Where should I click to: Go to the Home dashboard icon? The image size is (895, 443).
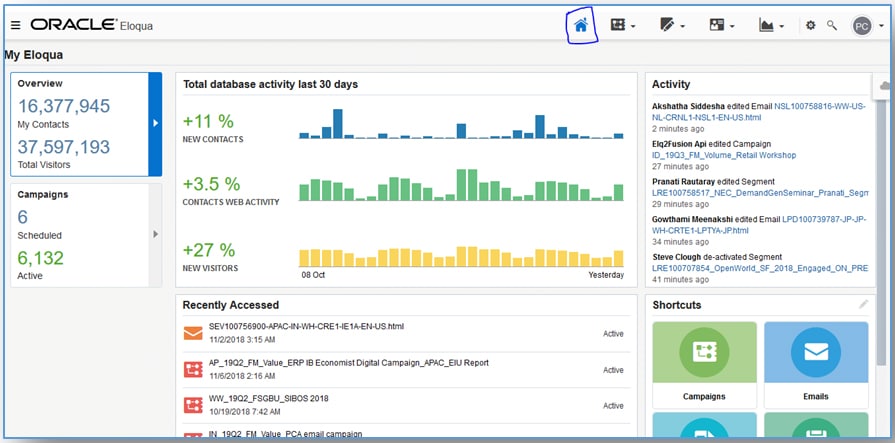pyautogui.click(x=581, y=26)
